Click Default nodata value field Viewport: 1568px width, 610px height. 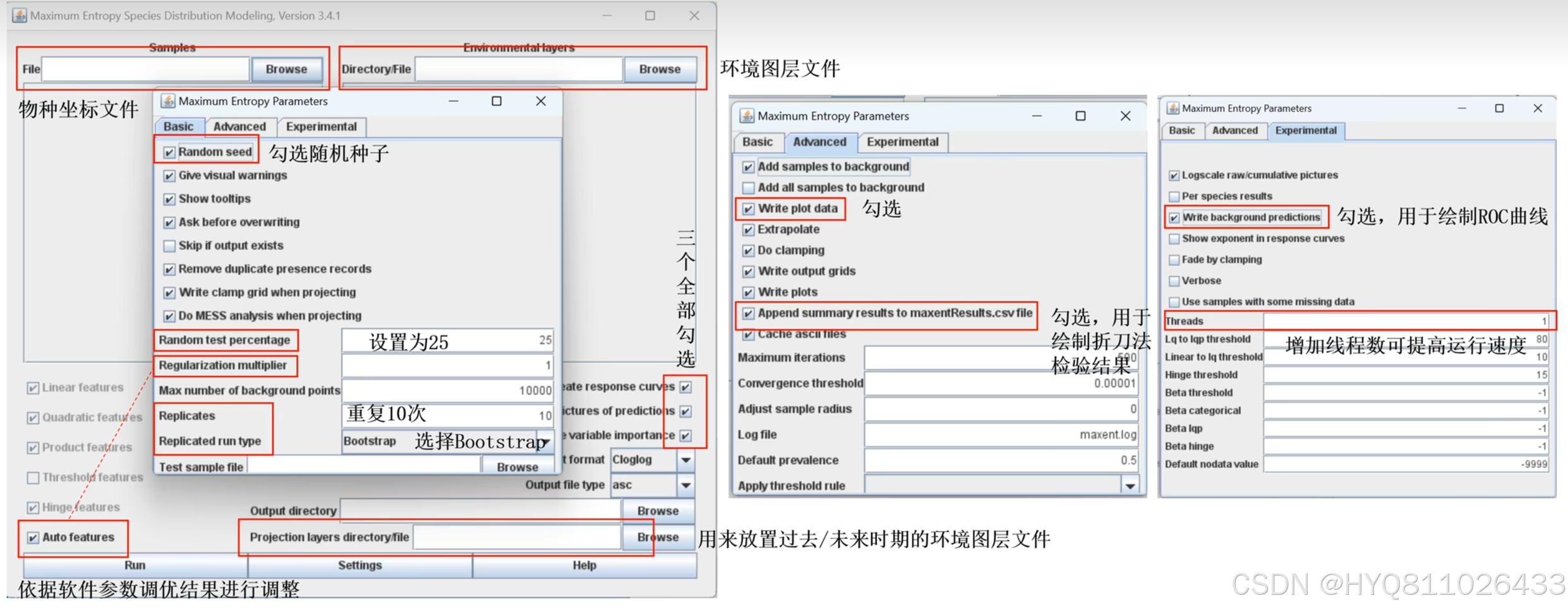1406,464
